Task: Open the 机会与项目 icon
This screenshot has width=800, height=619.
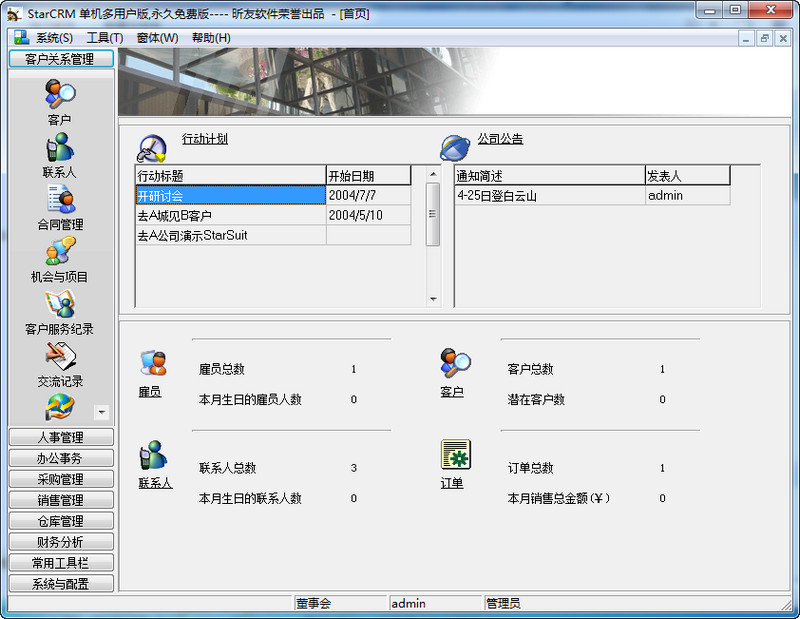Action: click(x=60, y=251)
